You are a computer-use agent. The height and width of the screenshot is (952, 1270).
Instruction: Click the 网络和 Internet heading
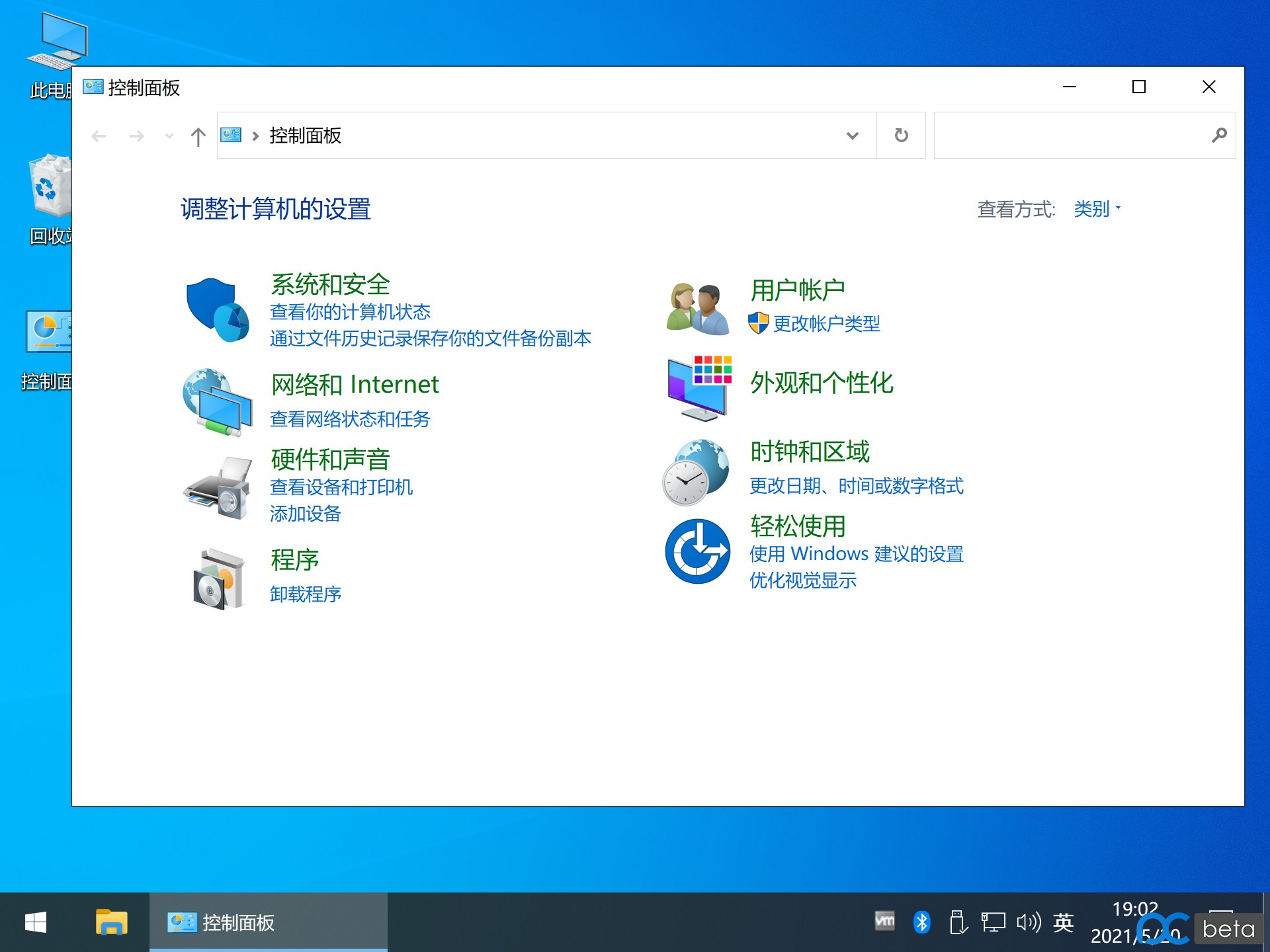tap(355, 384)
